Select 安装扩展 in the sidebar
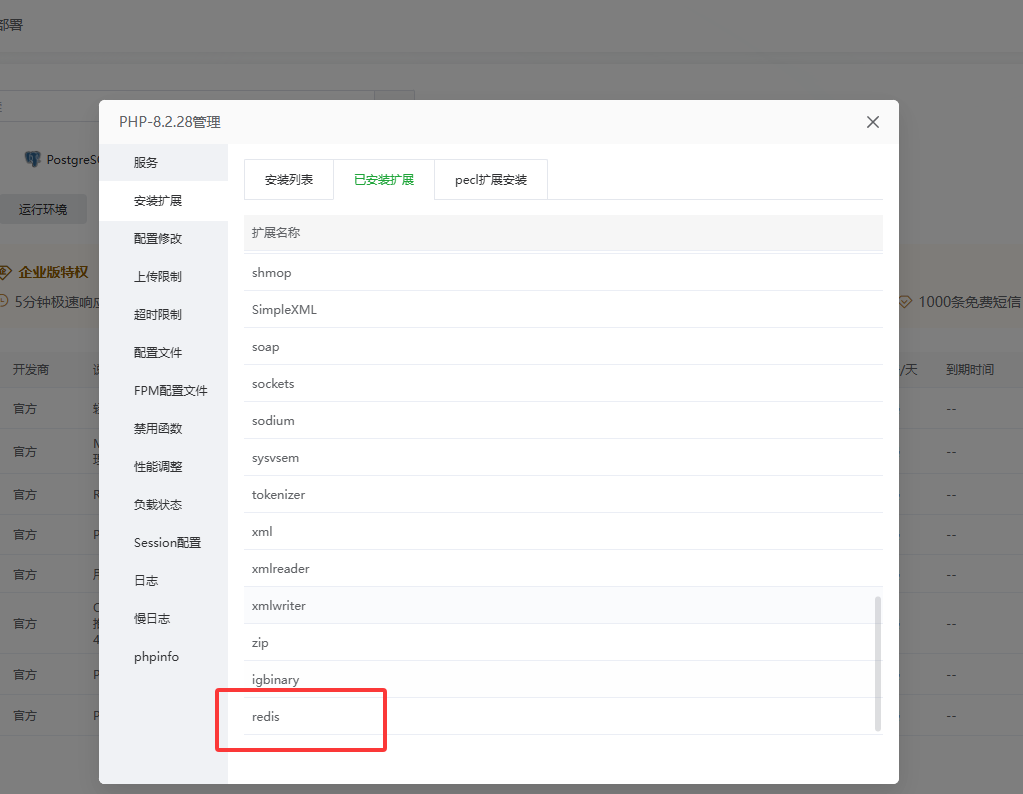The width and height of the screenshot is (1023, 794). 158,201
